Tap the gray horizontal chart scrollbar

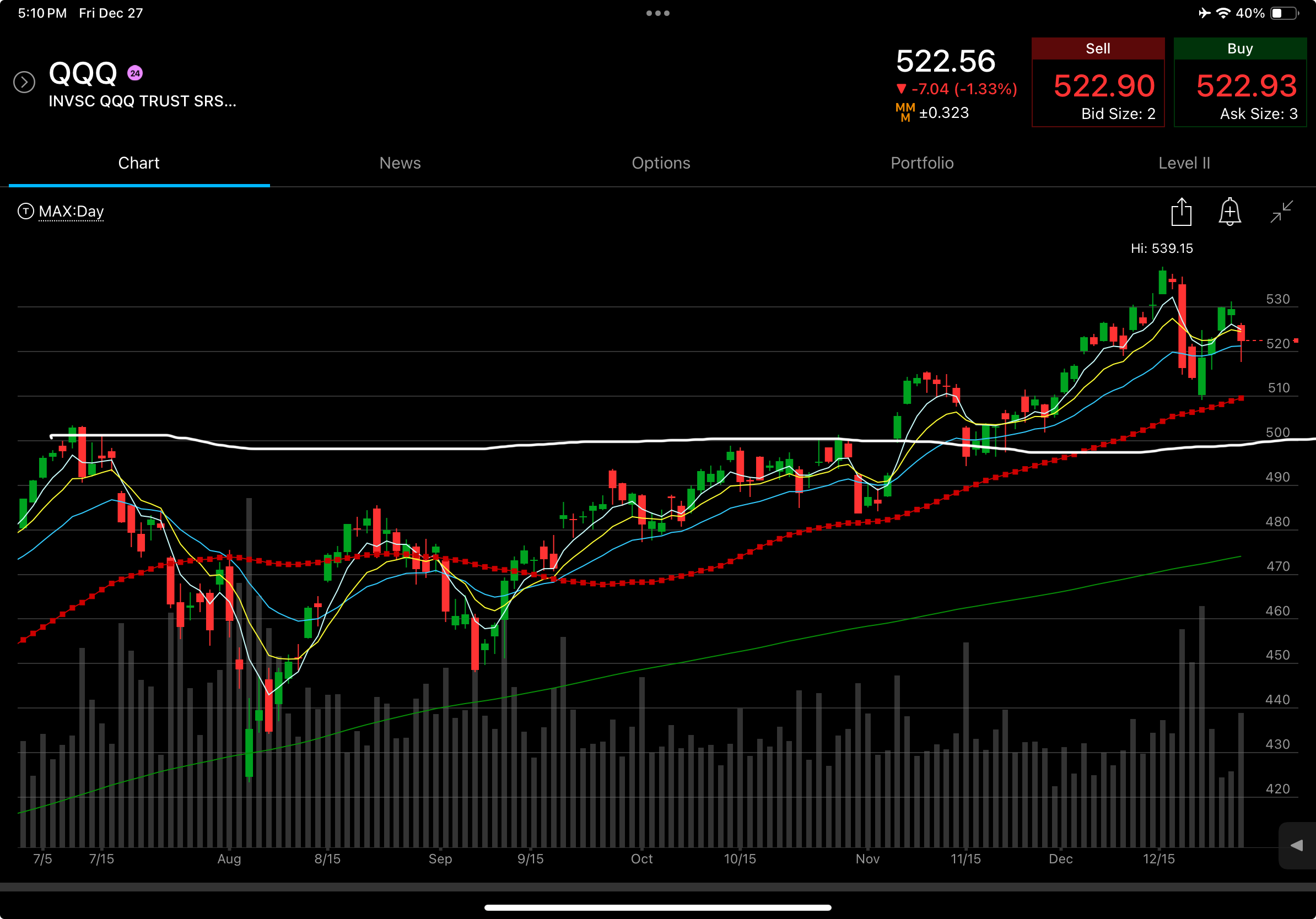click(657, 886)
